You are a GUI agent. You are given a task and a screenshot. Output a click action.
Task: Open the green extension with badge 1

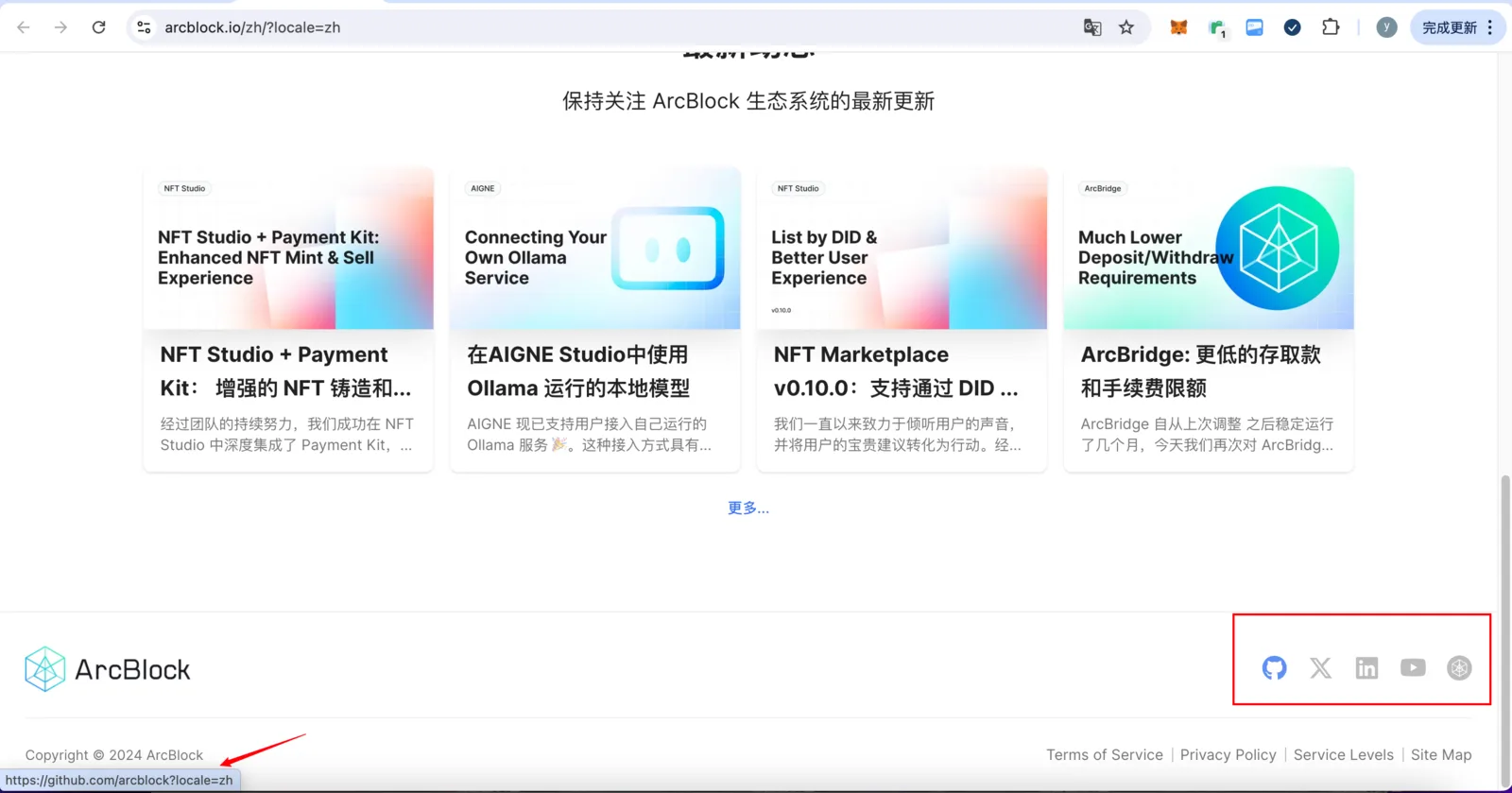1217,28
